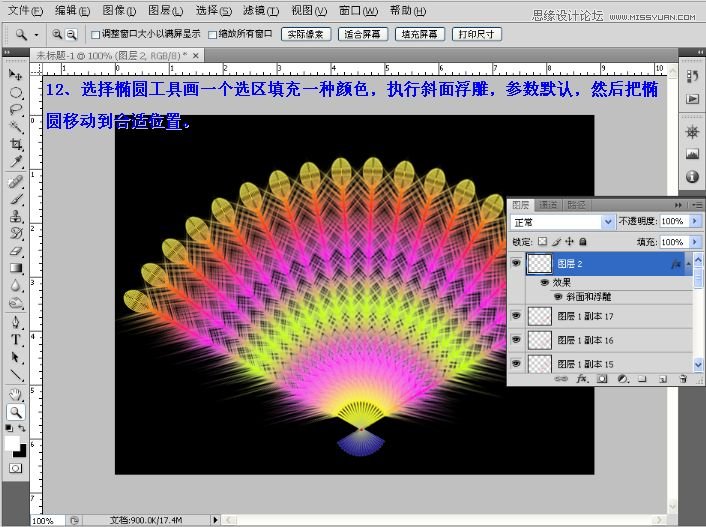
Task: Collapse Layers panel with double arrows
Action: pyautogui.click(x=678, y=205)
